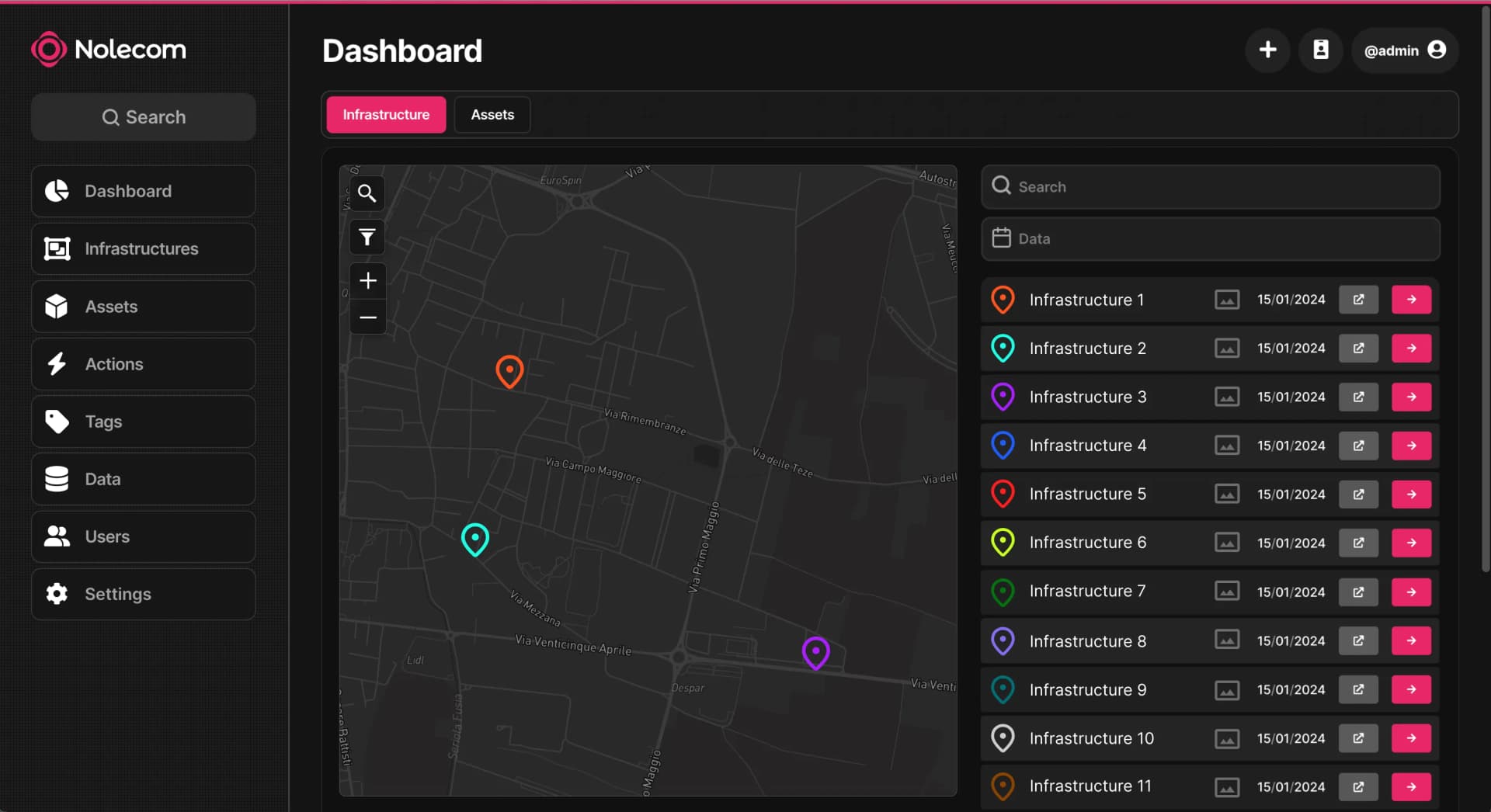Open the Data date picker field

coord(1210,239)
